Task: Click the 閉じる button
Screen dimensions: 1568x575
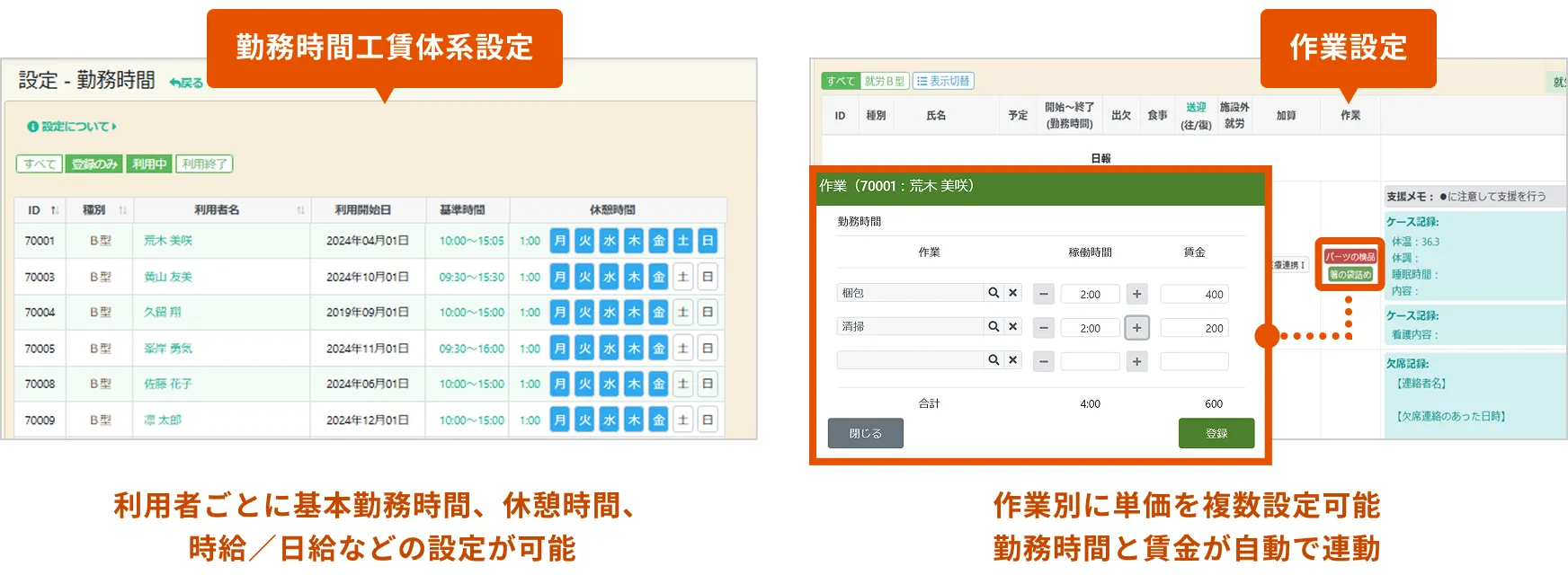Action: (866, 433)
